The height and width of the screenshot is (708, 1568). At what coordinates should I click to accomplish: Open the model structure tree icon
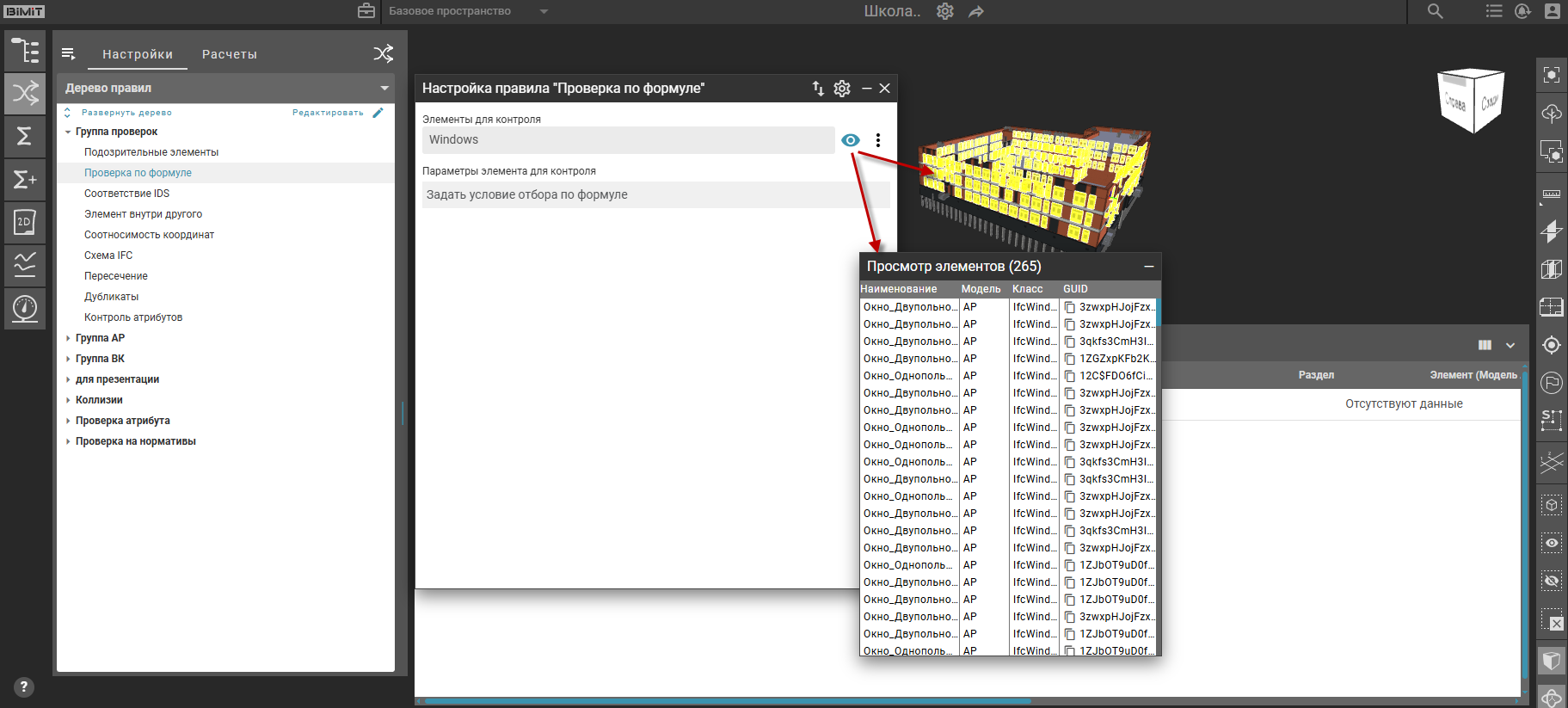tap(25, 51)
